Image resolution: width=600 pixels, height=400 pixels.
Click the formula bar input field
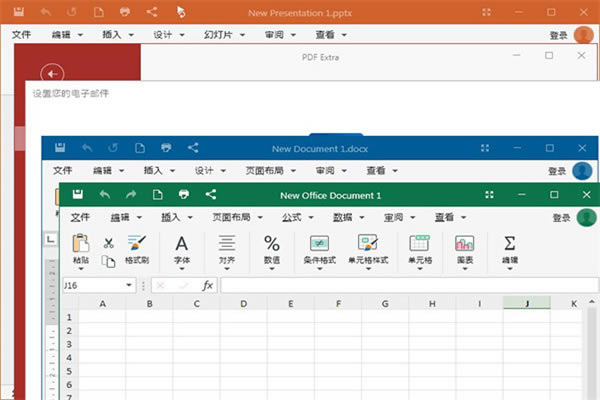pos(400,285)
